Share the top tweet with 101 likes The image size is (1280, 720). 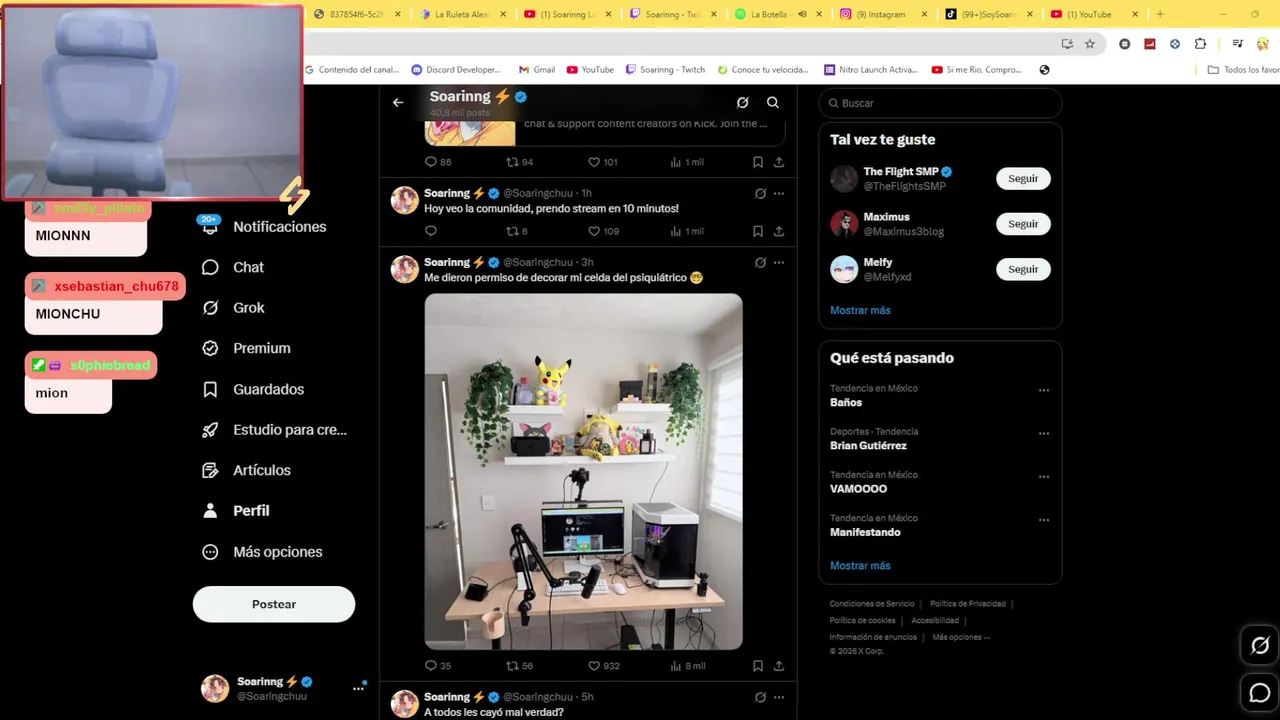pos(779,162)
